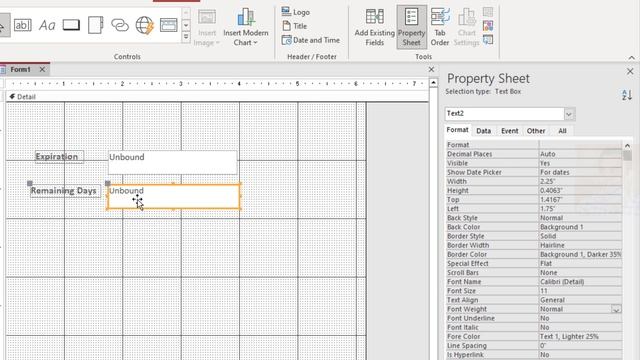Select the Expiration unbound text box
Image resolution: width=640 pixels, height=360 pixels.
click(x=172, y=162)
